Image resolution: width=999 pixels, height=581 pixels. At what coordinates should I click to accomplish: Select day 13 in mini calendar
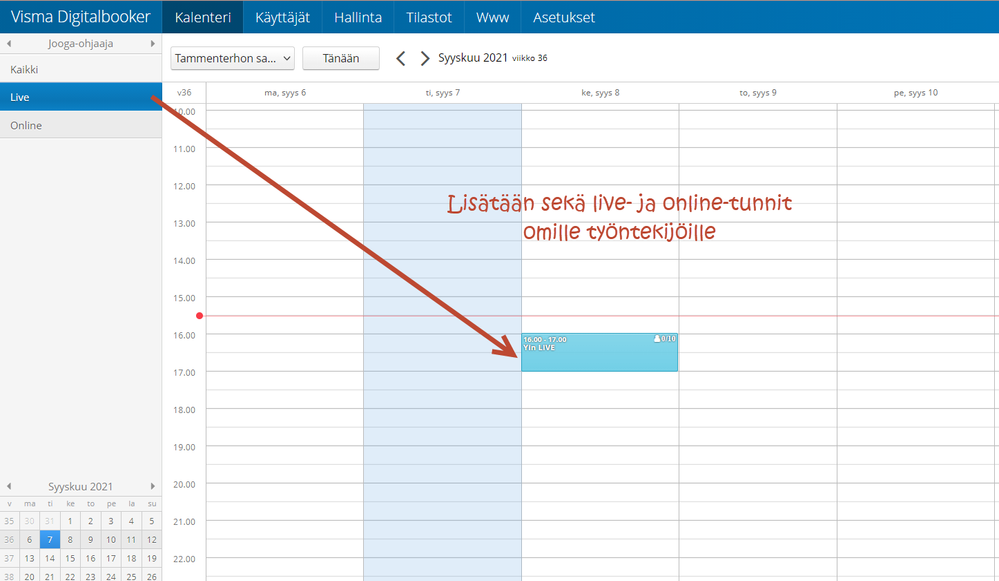pos(29,558)
